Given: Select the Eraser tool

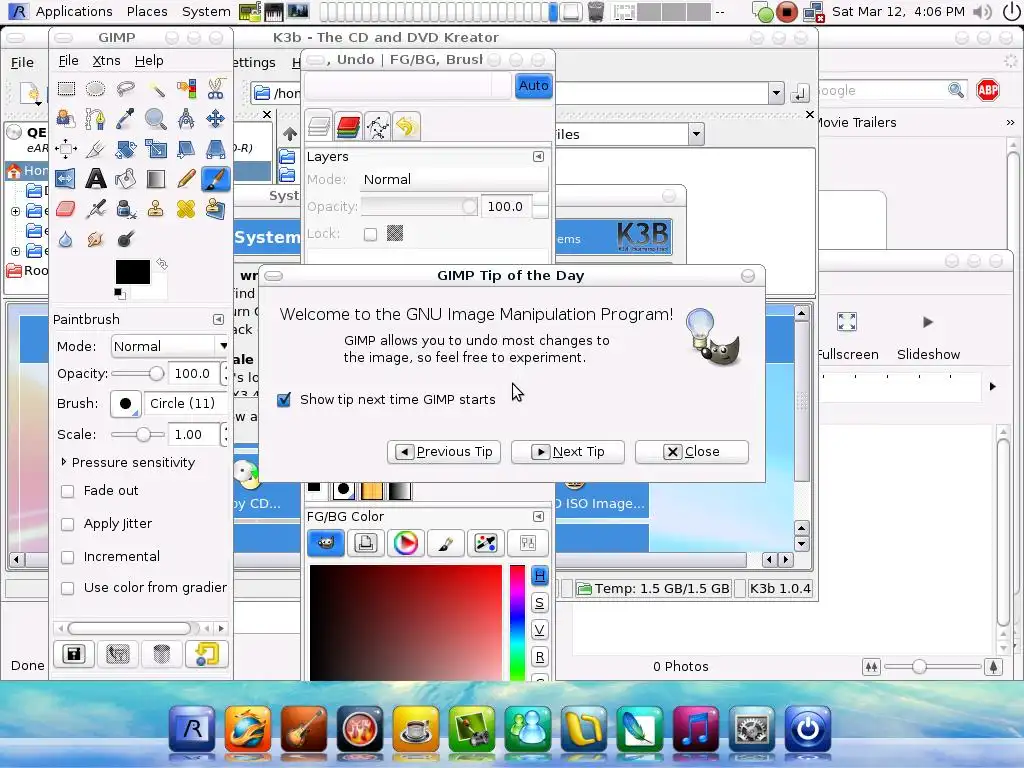Looking at the screenshot, I should pos(66,209).
